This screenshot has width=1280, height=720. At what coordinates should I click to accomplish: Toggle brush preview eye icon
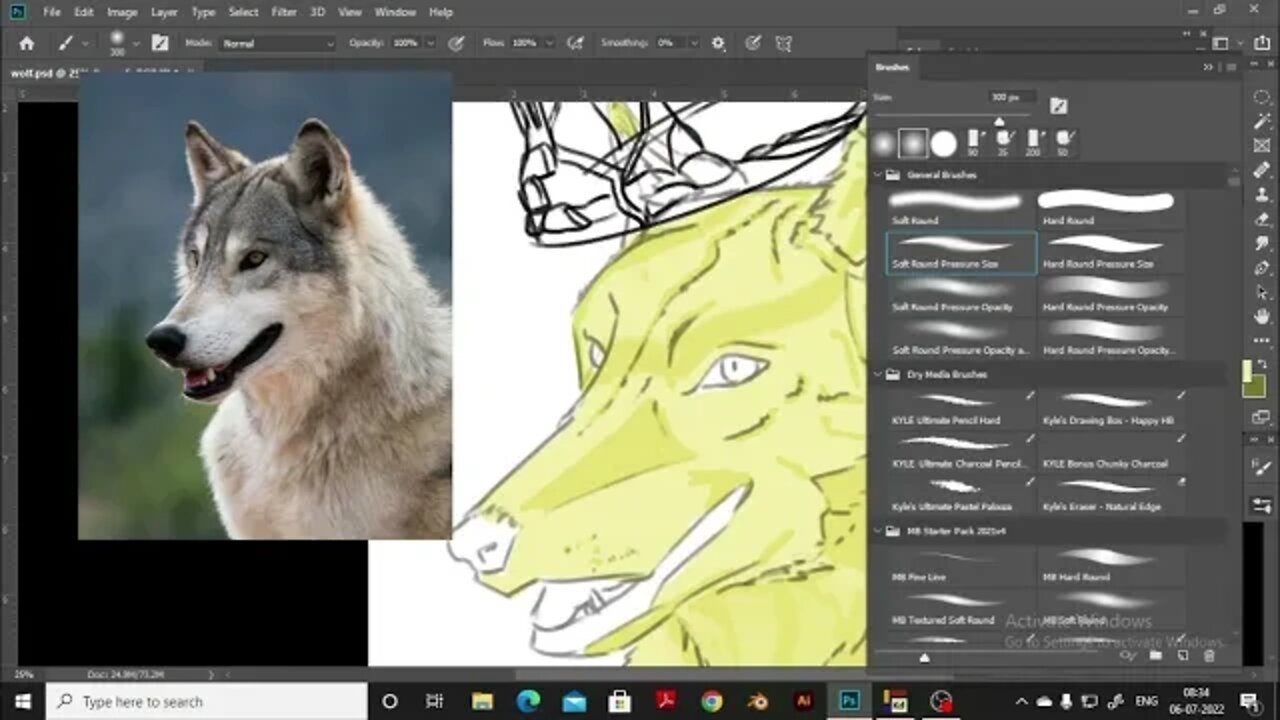1130,656
